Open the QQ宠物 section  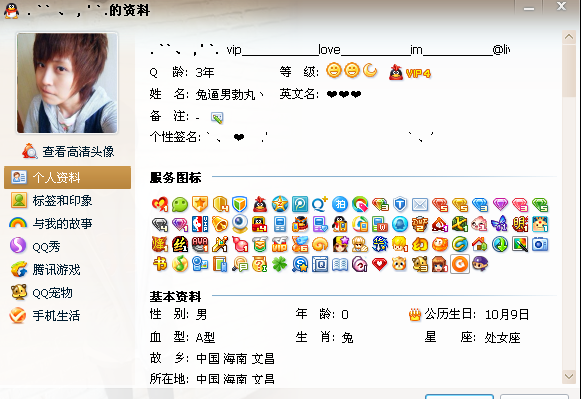(x=42, y=292)
